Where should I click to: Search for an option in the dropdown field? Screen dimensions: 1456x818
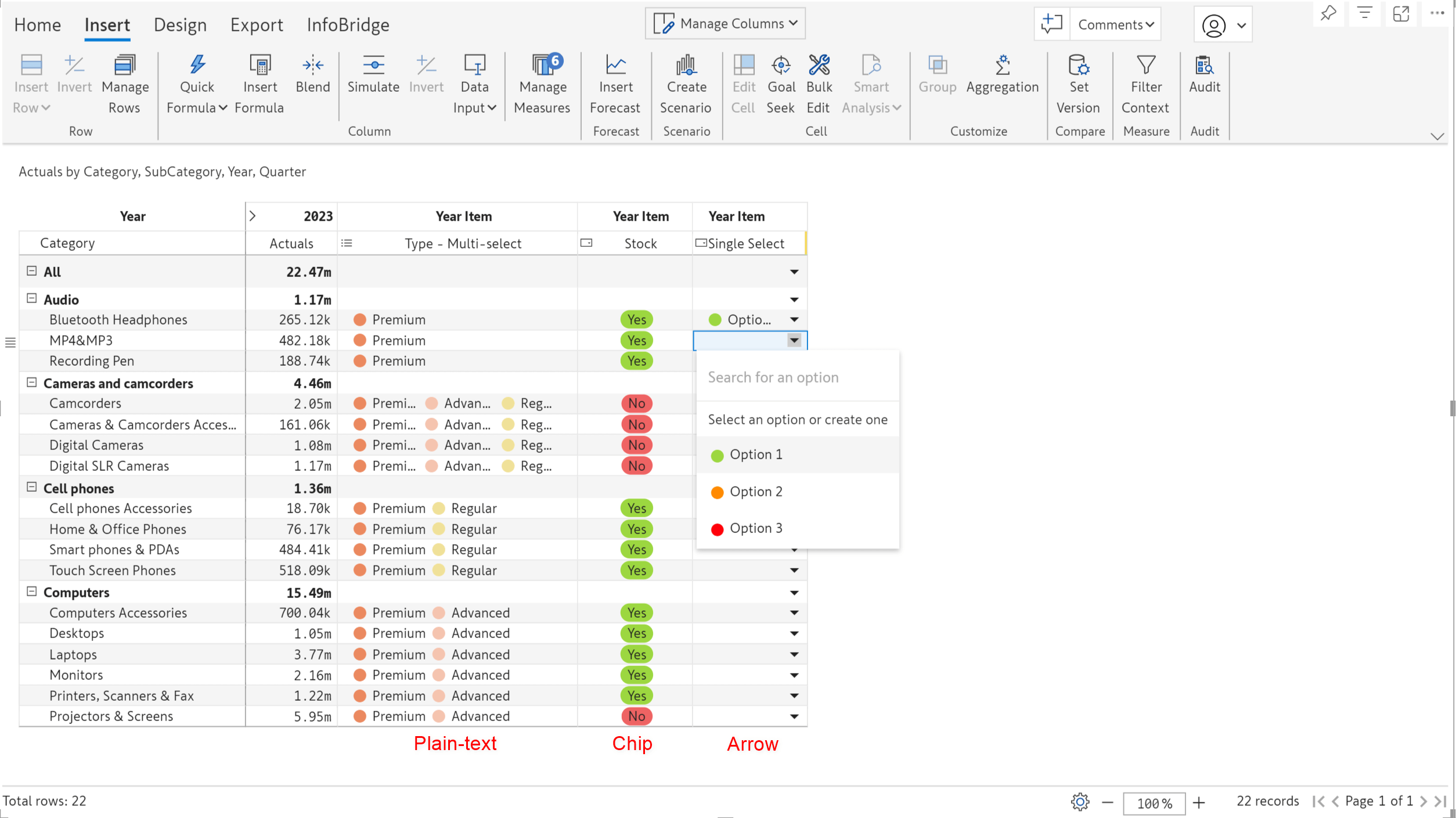point(797,377)
